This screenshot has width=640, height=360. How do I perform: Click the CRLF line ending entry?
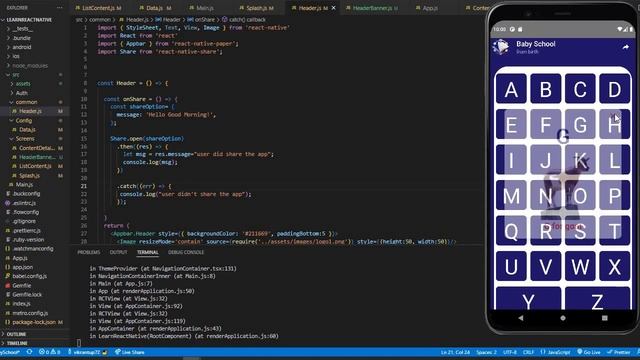528,352
